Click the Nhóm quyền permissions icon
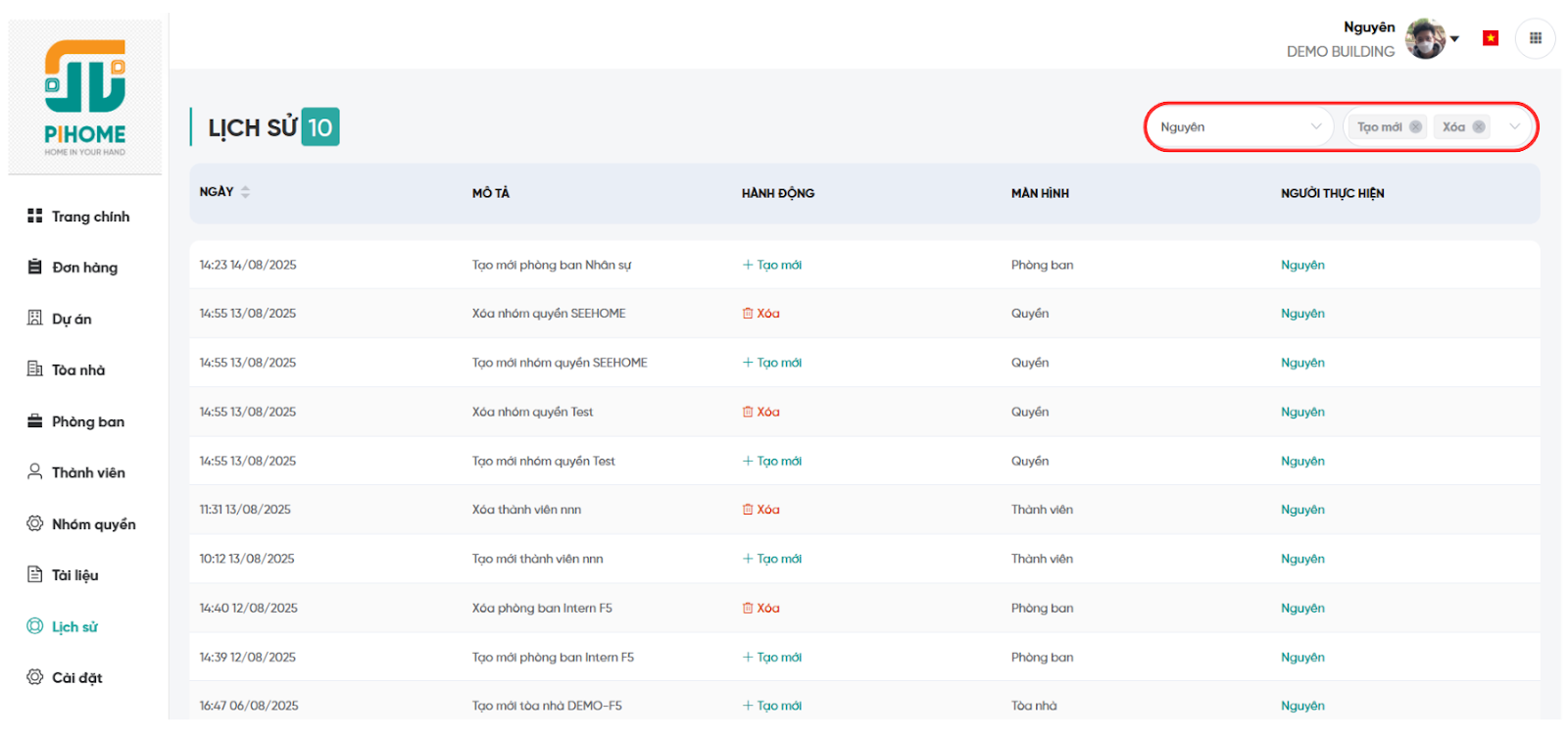1568x737 pixels. pyautogui.click(x=35, y=523)
